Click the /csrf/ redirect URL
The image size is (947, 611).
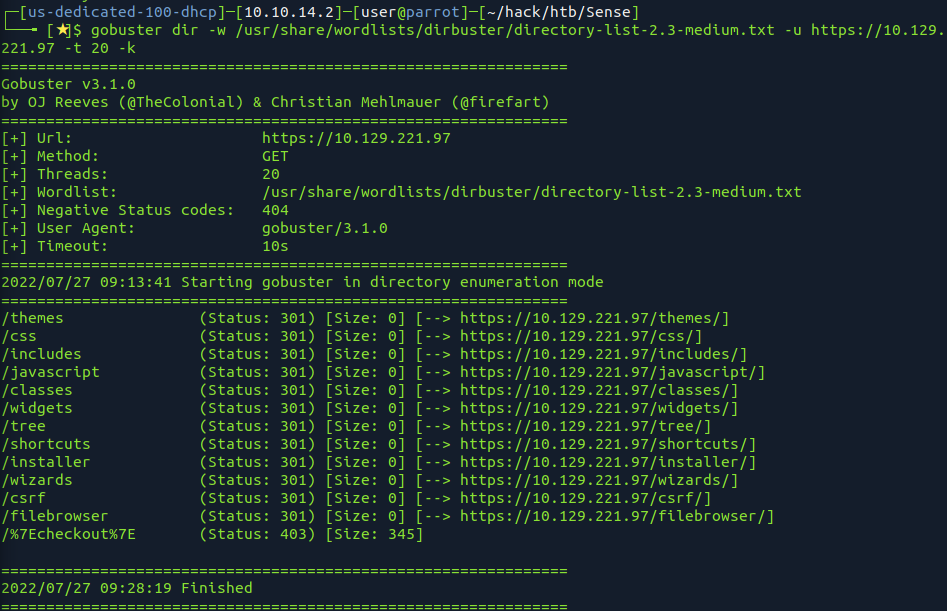581,499
